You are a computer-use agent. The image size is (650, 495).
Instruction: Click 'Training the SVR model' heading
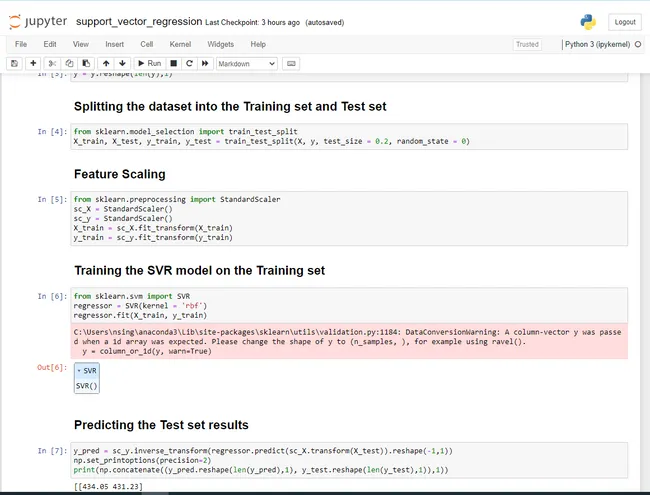point(199,271)
